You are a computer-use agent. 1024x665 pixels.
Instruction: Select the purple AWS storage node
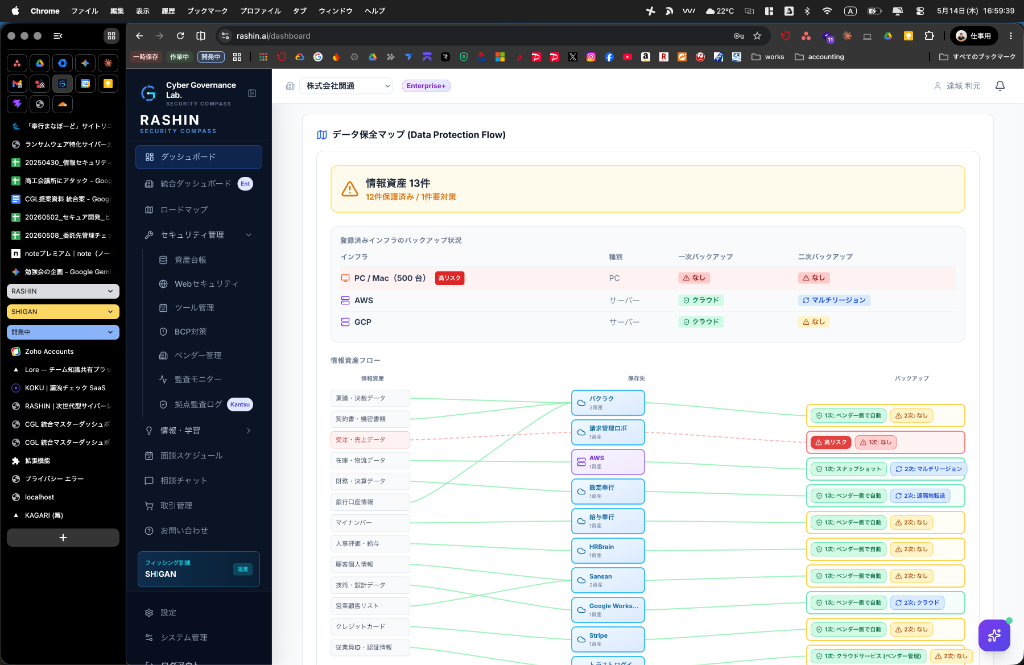pos(607,462)
